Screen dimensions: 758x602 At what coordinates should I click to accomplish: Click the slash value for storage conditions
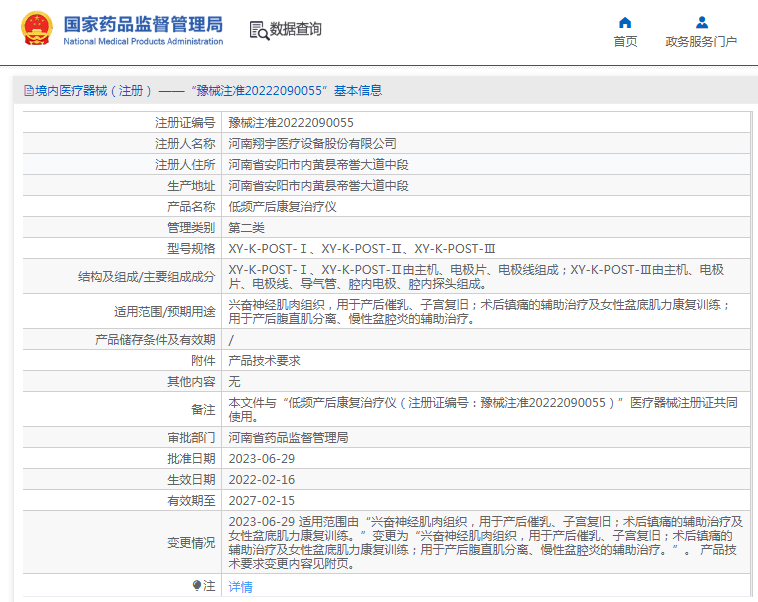coord(231,340)
